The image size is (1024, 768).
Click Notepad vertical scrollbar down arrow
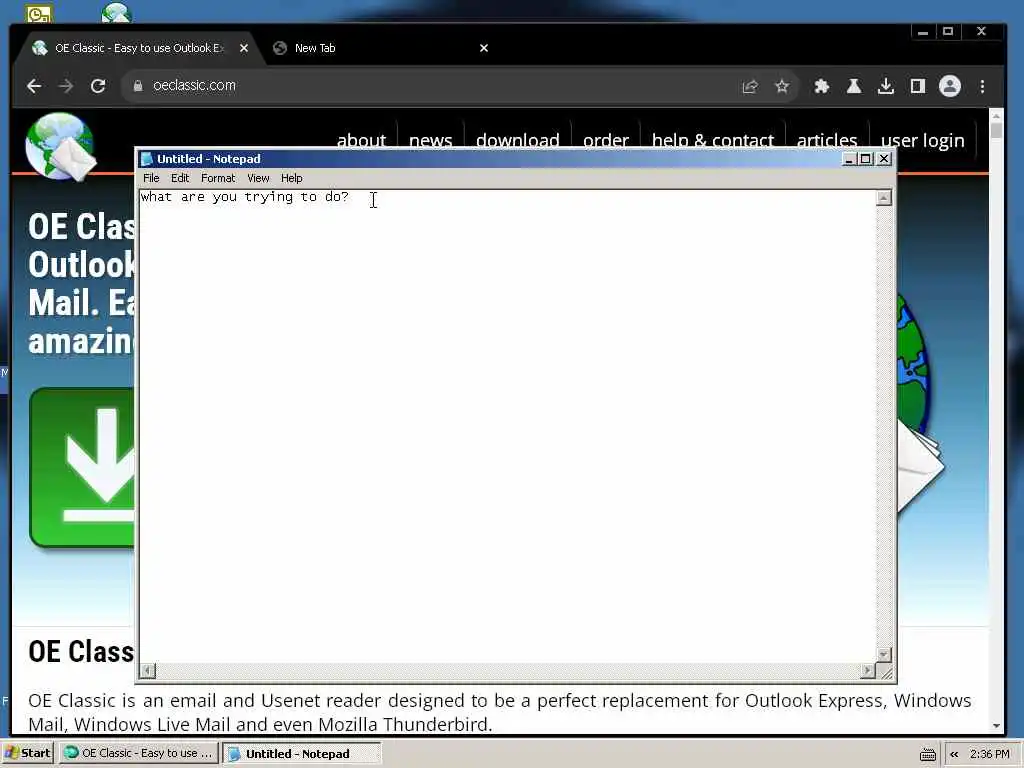[884, 654]
